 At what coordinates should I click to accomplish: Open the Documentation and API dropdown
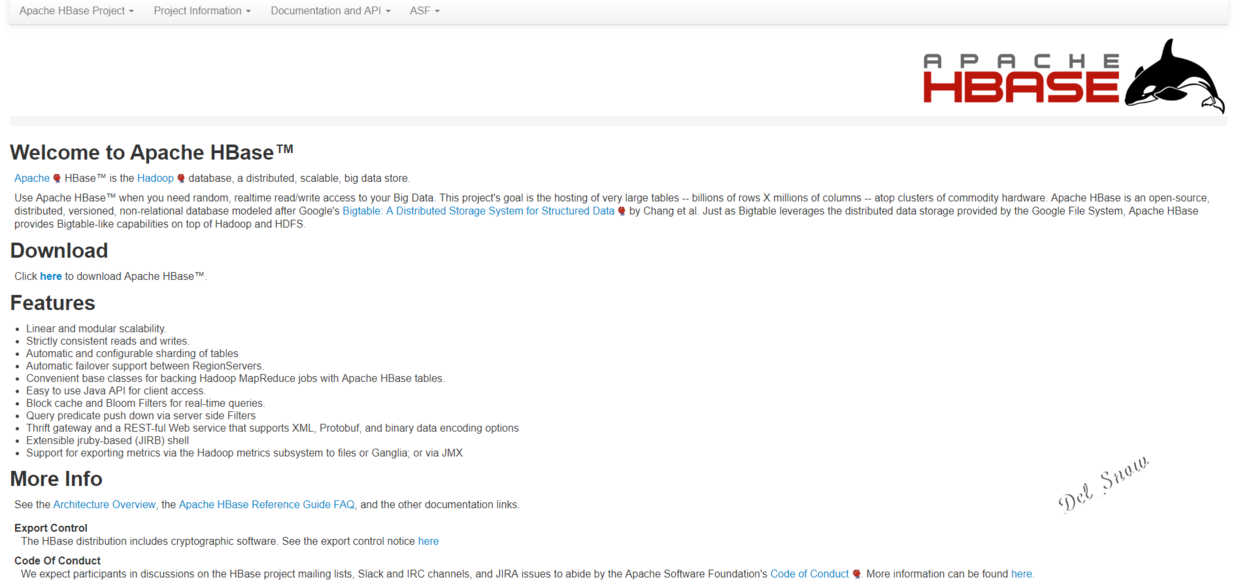[x=331, y=11]
